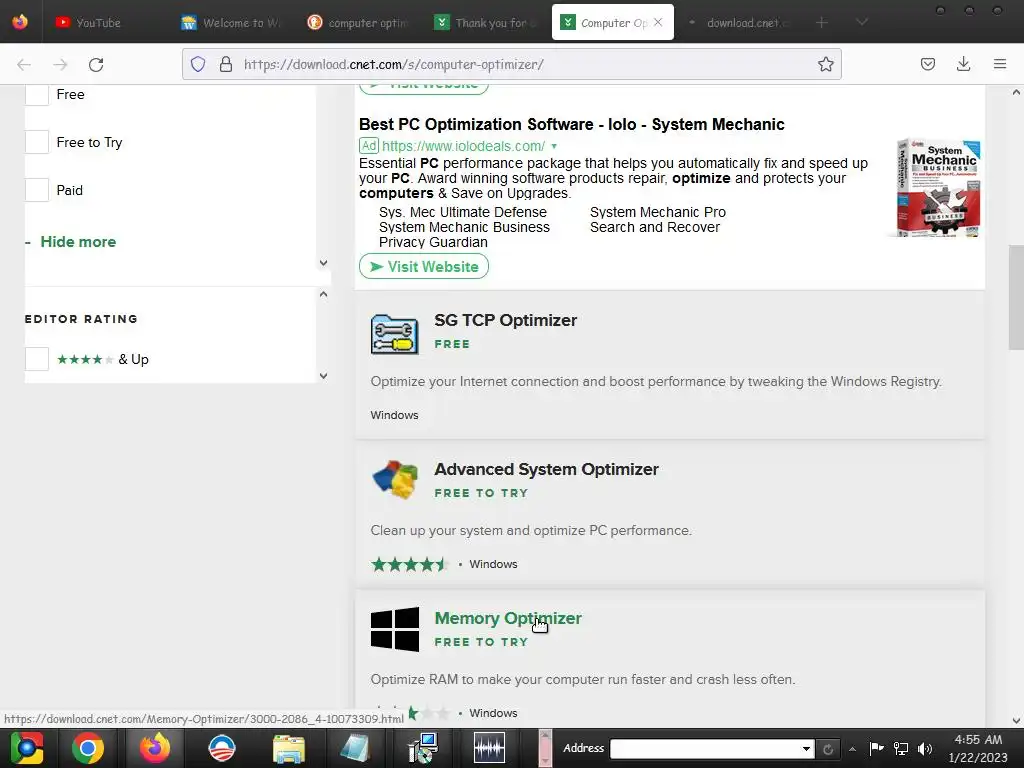Viewport: 1024px width, 768px height.
Task: Open Search and Recover sublink
Action: pyautogui.click(x=654, y=227)
